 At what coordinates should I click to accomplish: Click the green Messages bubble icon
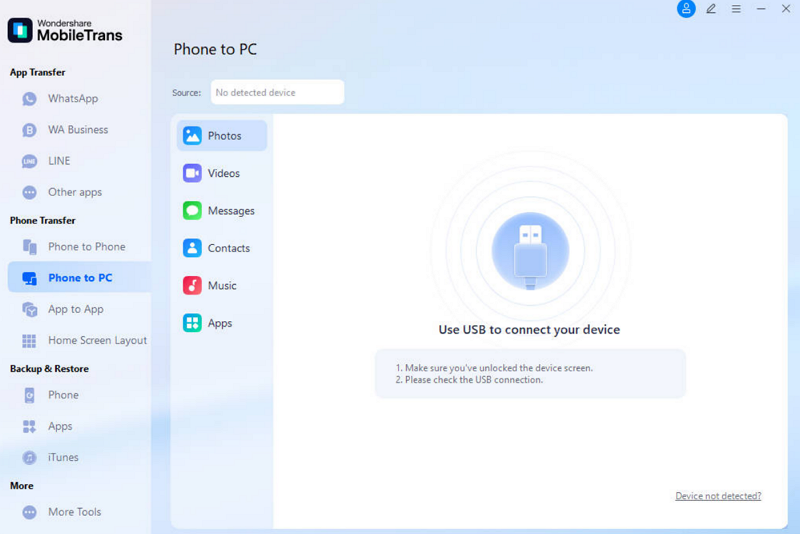tap(192, 211)
